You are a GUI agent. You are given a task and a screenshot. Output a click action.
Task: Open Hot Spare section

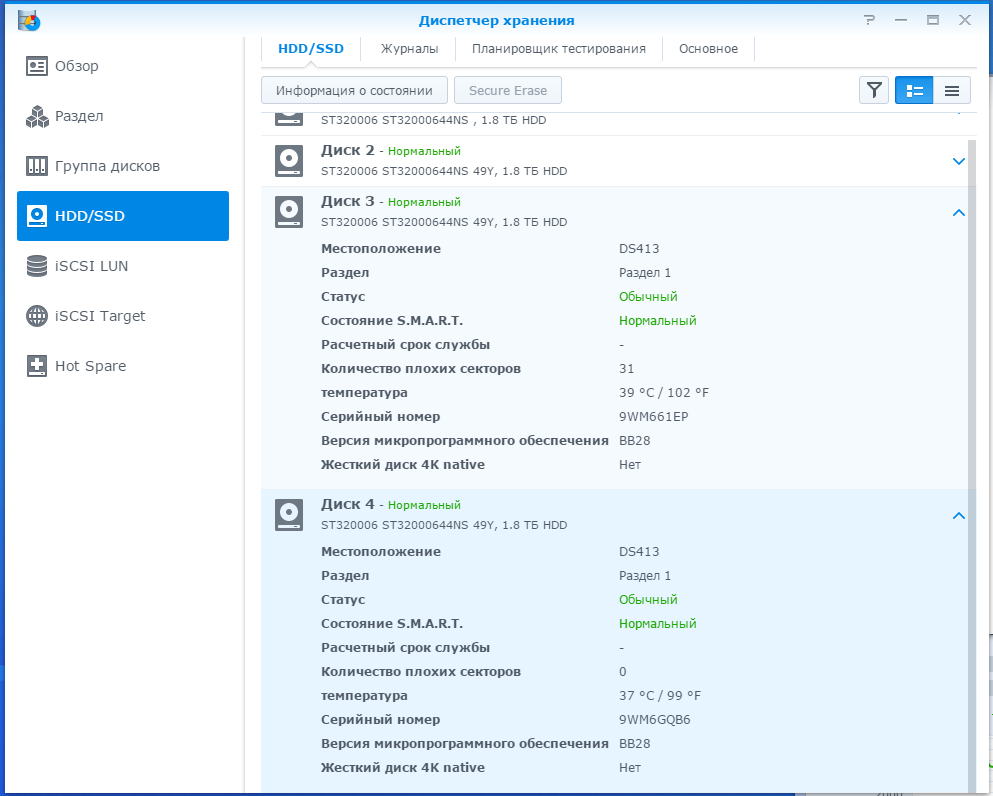tap(123, 366)
